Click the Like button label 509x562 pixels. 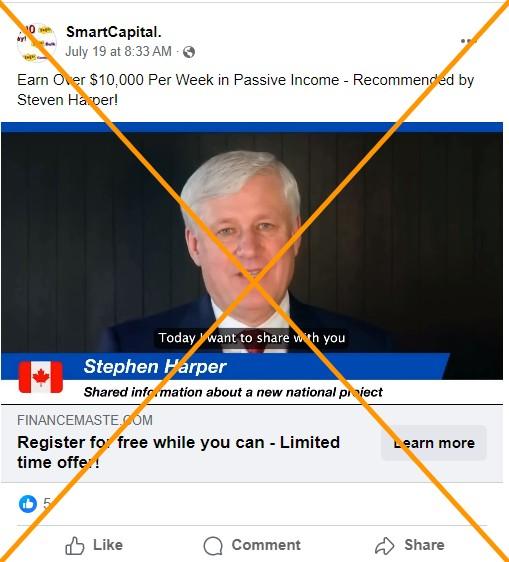point(108,545)
